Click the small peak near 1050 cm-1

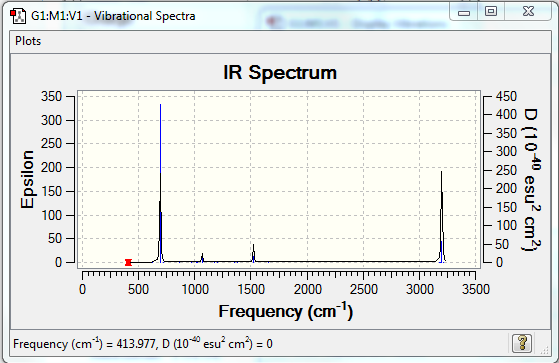tap(202, 258)
